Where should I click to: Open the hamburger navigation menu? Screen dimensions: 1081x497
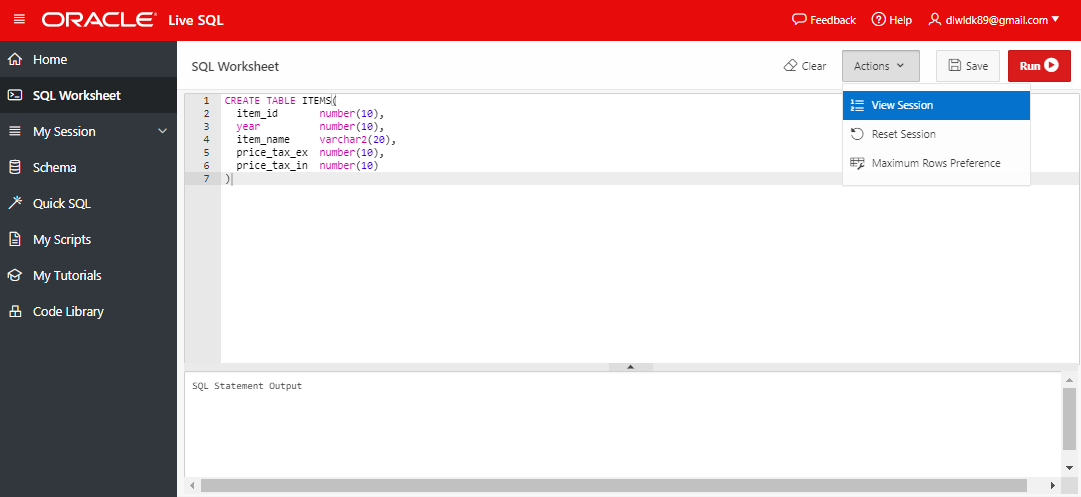point(19,19)
